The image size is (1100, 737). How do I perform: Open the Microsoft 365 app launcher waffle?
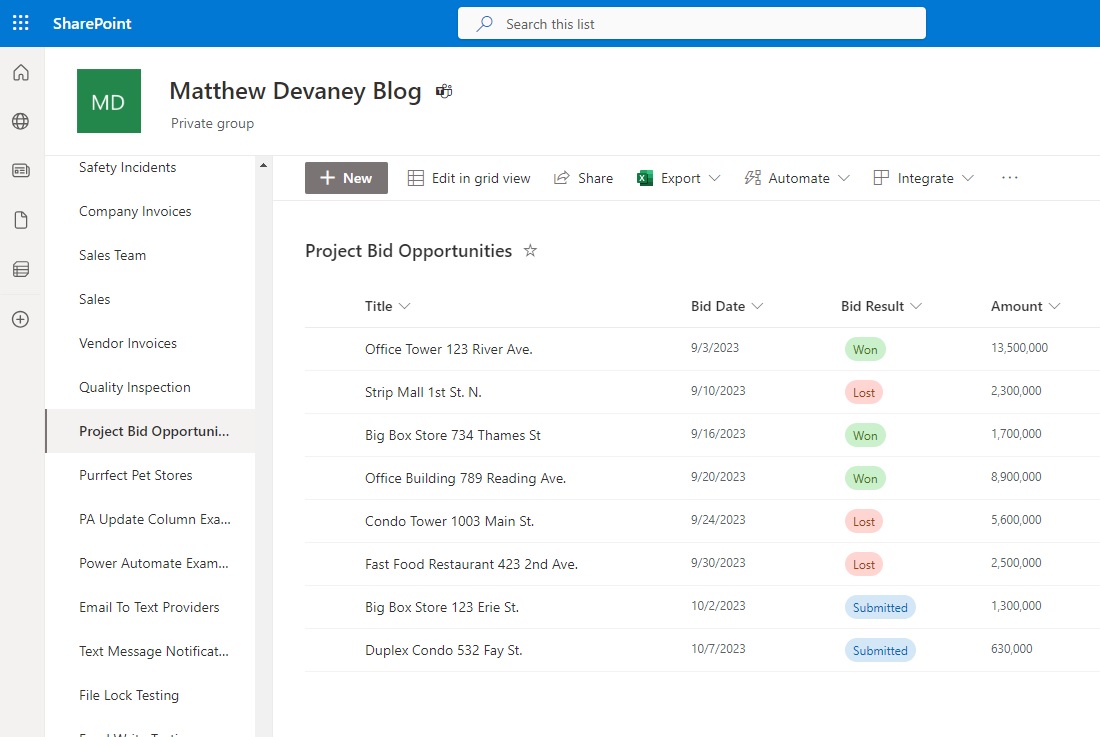[x=20, y=22]
